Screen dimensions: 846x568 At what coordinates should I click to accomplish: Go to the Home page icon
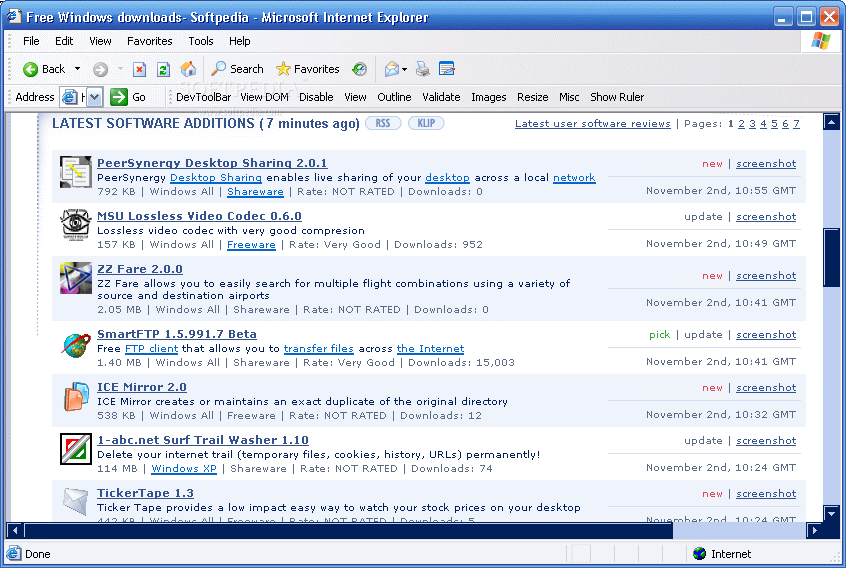[188, 69]
